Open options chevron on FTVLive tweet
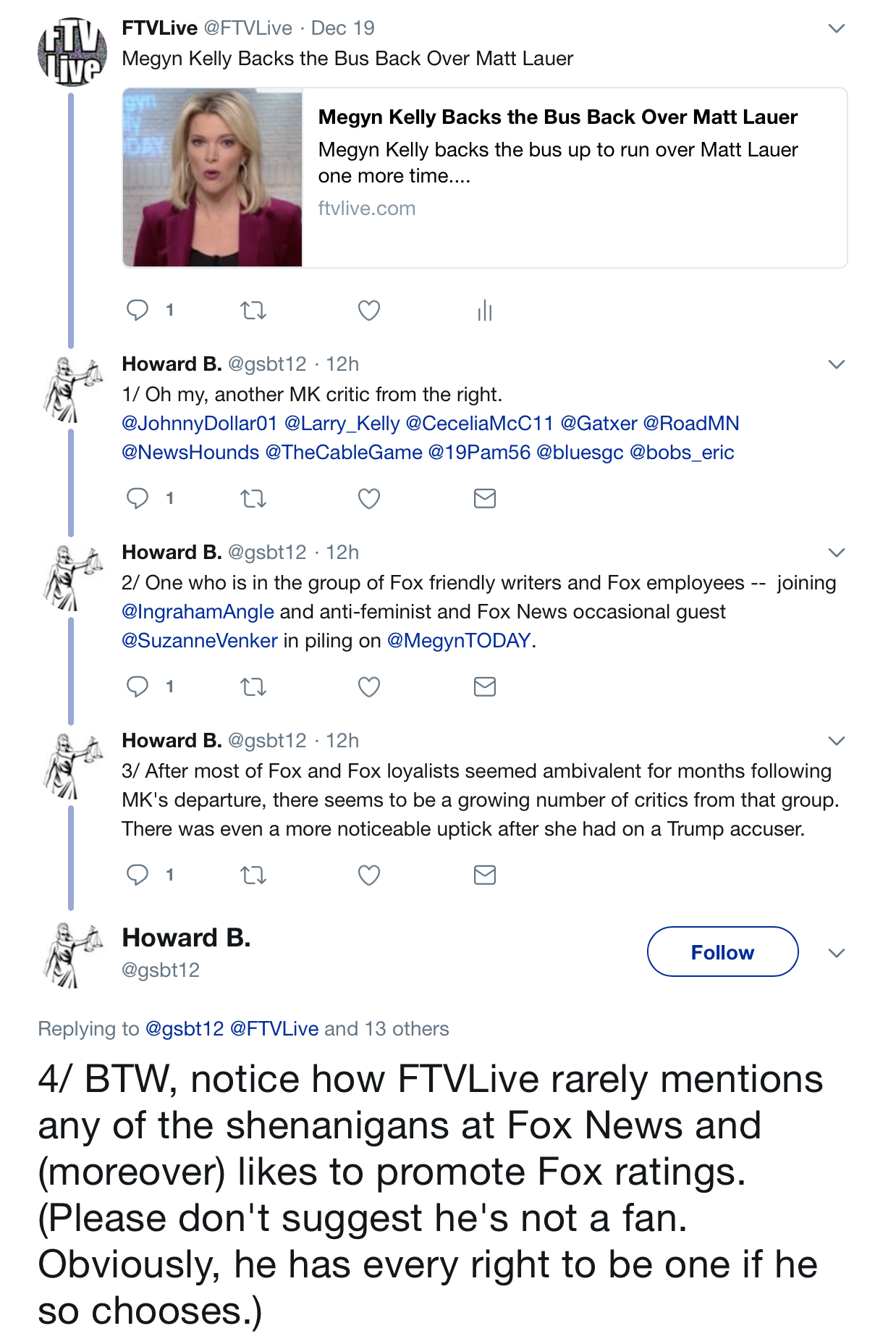 tap(837, 28)
